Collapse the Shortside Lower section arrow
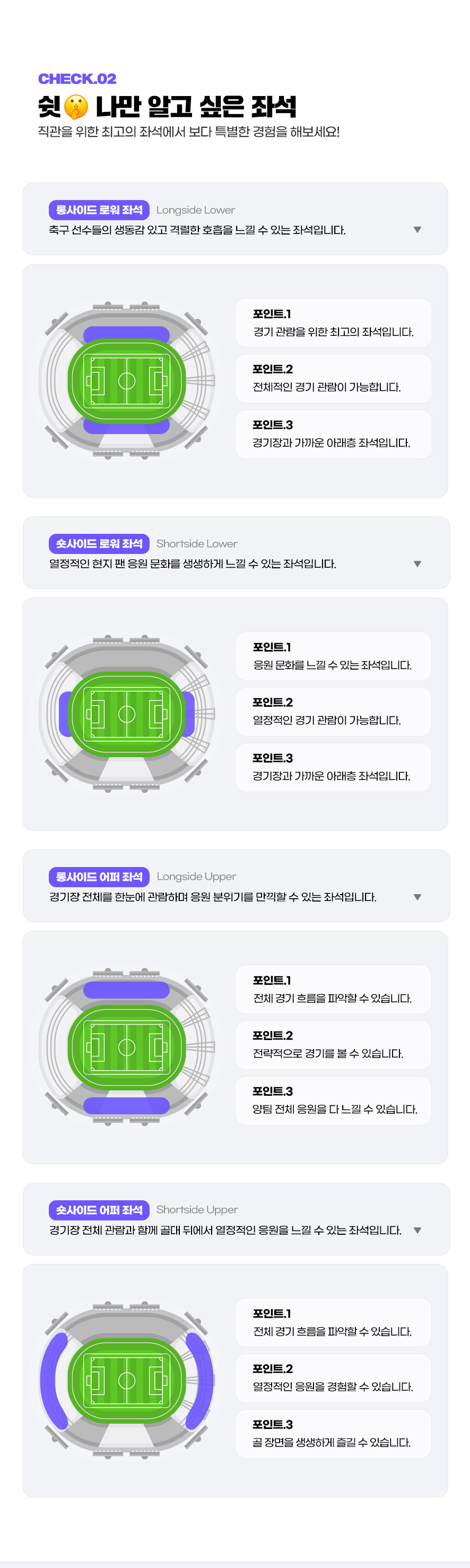Screen dimensions: 470x1568 (417, 564)
